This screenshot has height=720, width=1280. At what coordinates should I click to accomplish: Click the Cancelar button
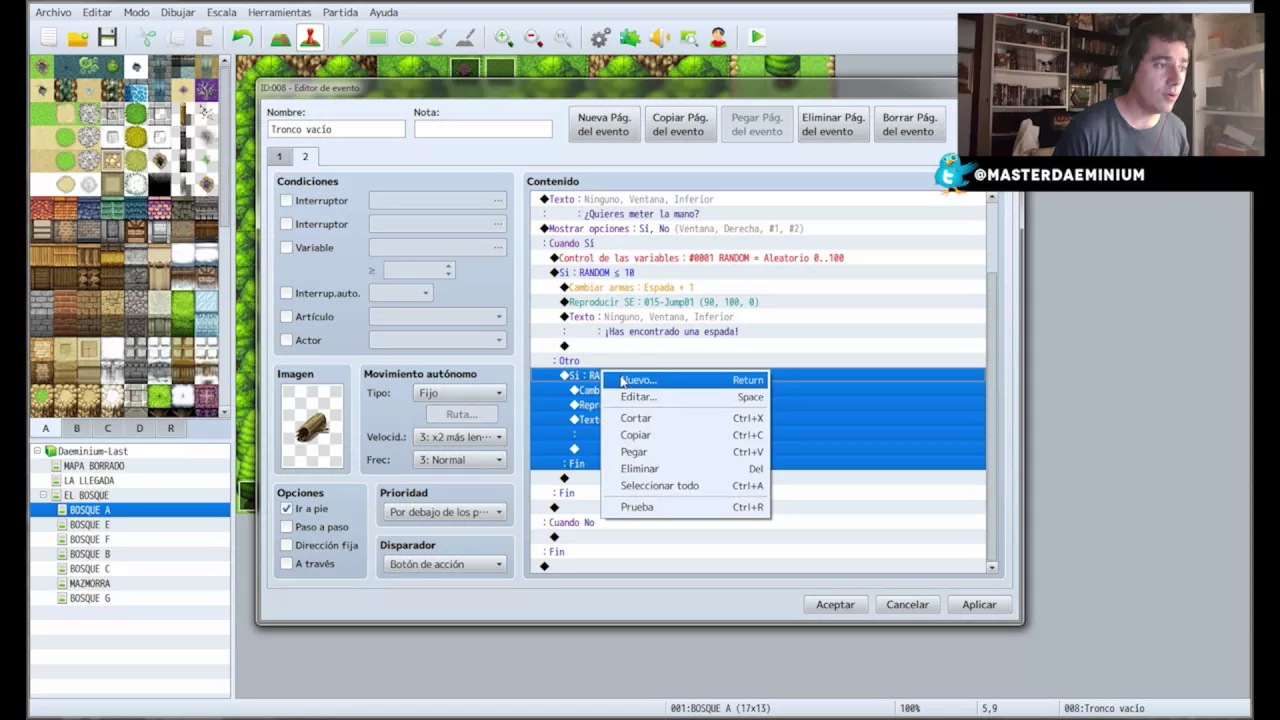point(907,605)
